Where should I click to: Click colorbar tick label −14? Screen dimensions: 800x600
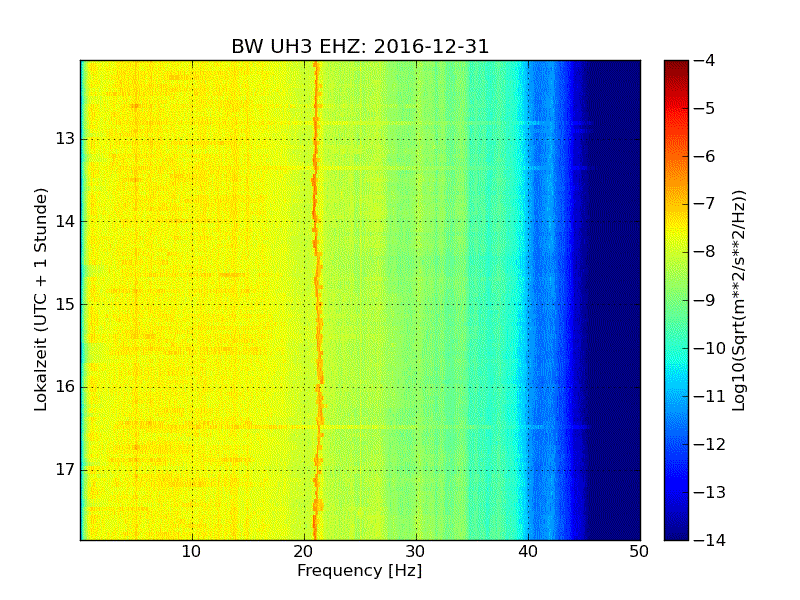coord(710,540)
